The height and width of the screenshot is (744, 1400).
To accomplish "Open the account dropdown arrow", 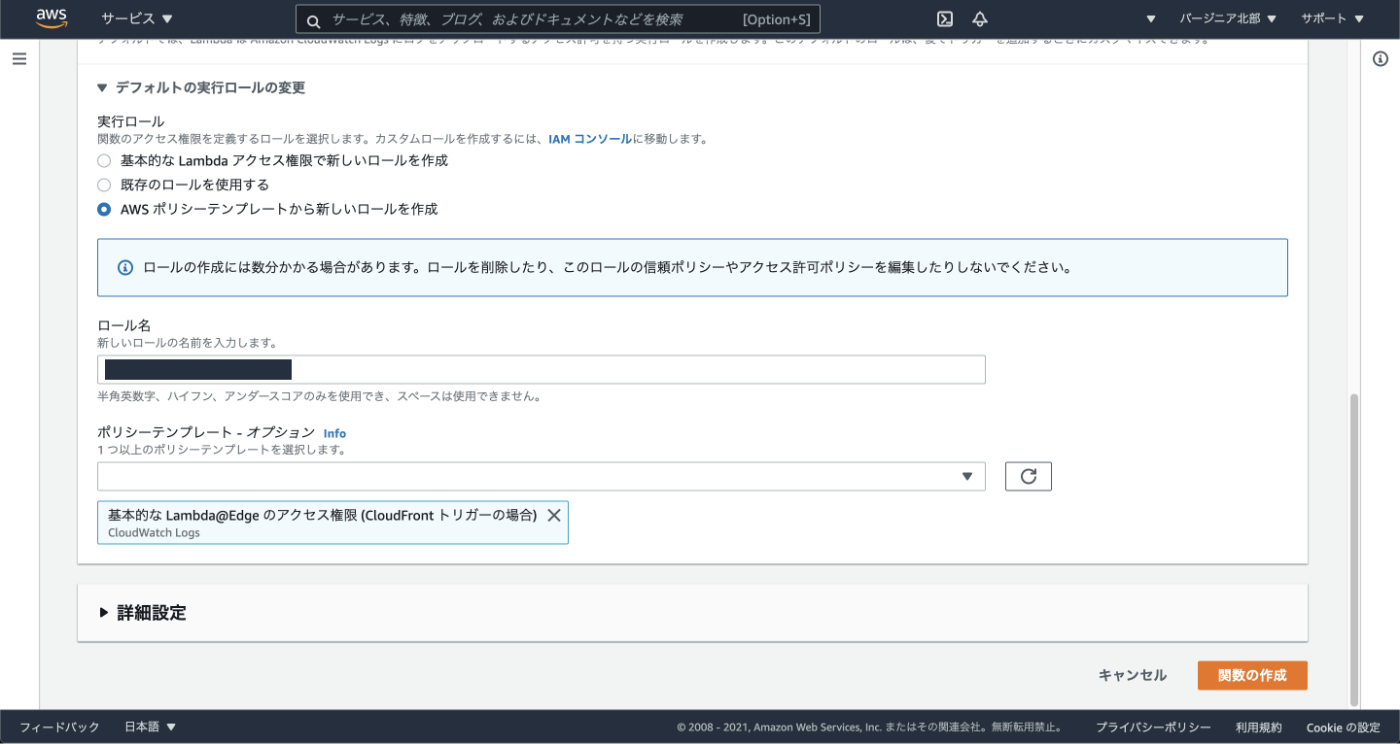I will click(1151, 19).
